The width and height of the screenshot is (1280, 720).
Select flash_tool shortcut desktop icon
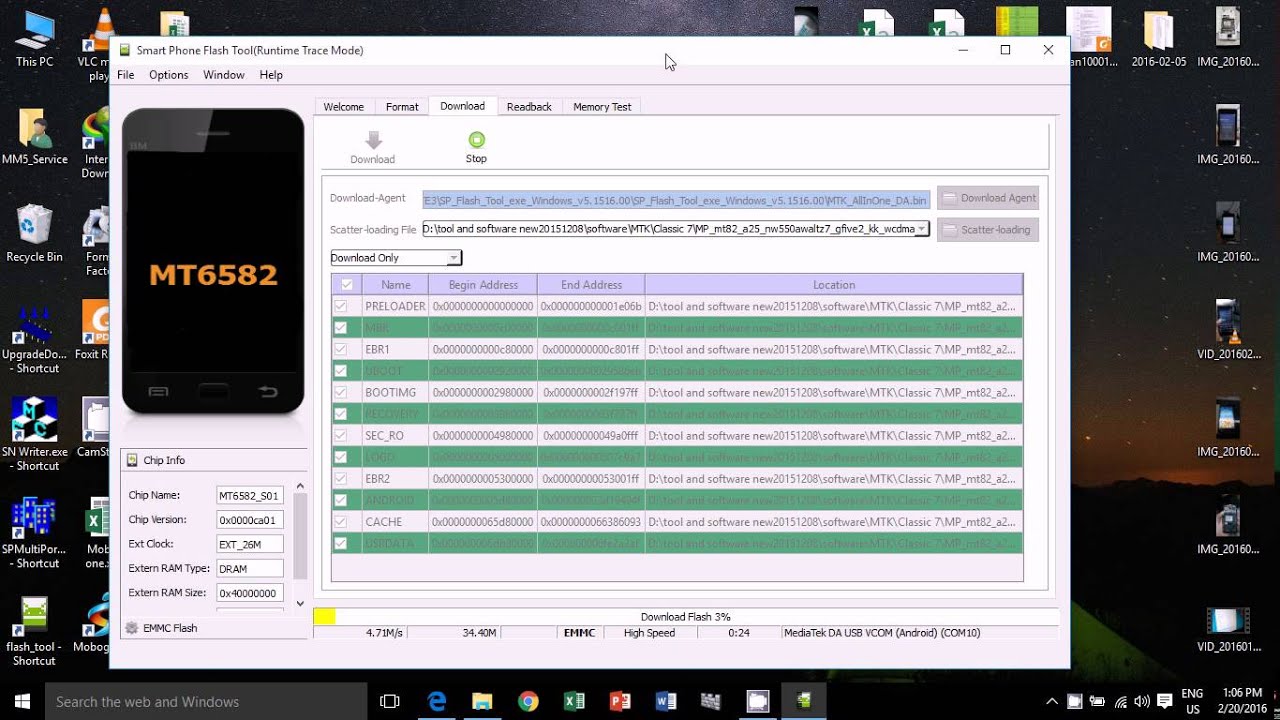click(34, 630)
